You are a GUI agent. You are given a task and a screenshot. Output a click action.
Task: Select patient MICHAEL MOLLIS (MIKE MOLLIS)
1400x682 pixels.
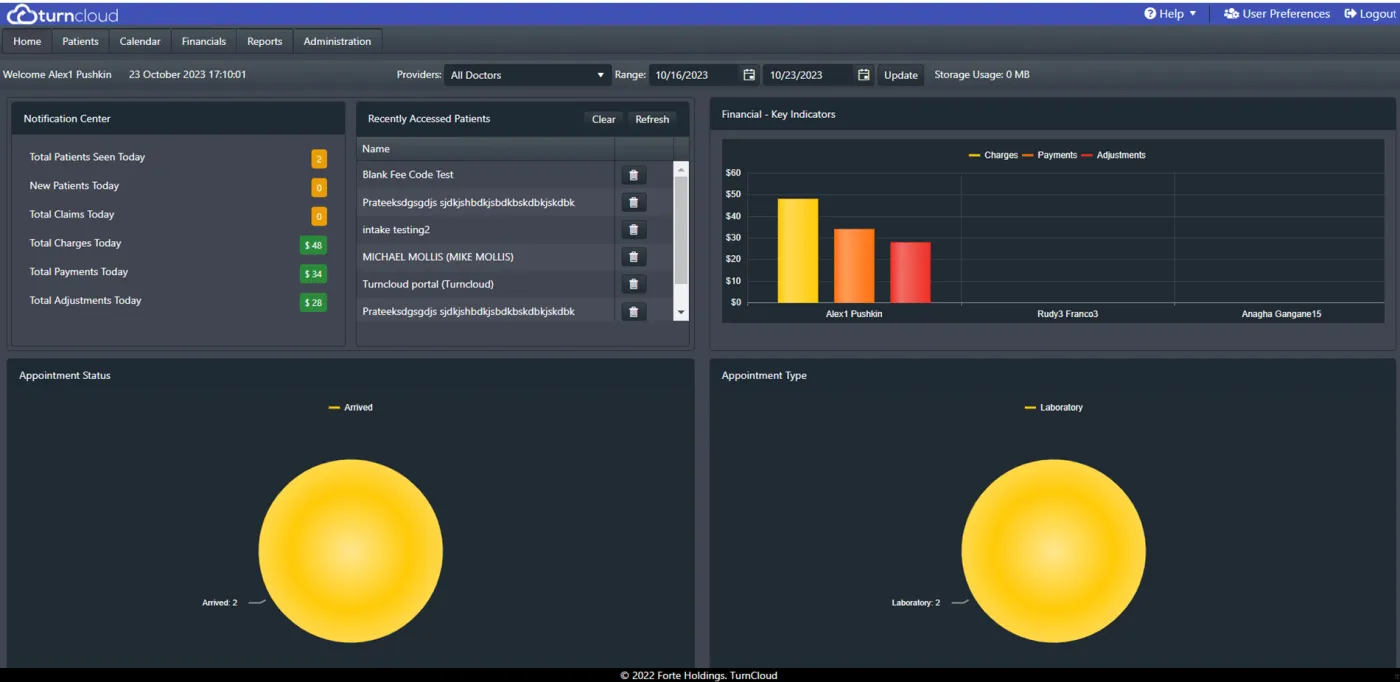point(438,257)
